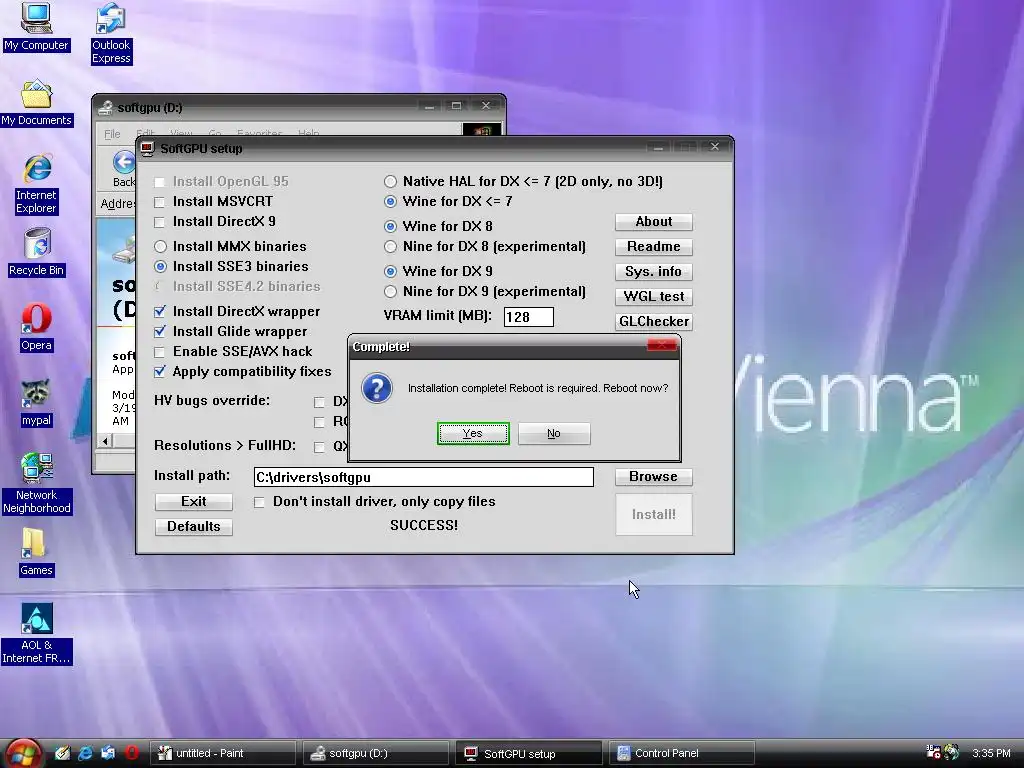This screenshot has width=1024, height=768.
Task: Open the Recycle Bin desktop icon
Action: pos(36,252)
